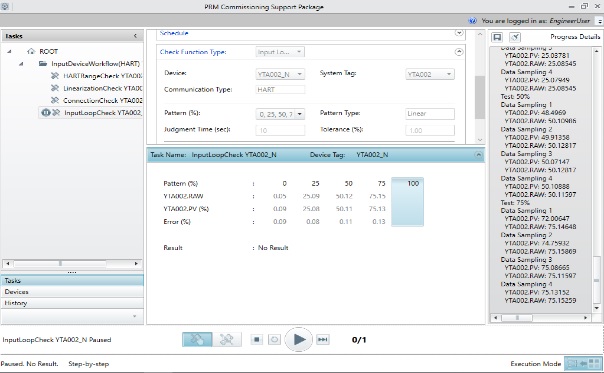Click the 'Test: 50%' line in Progress Details
604x373 pixels.
(515, 96)
